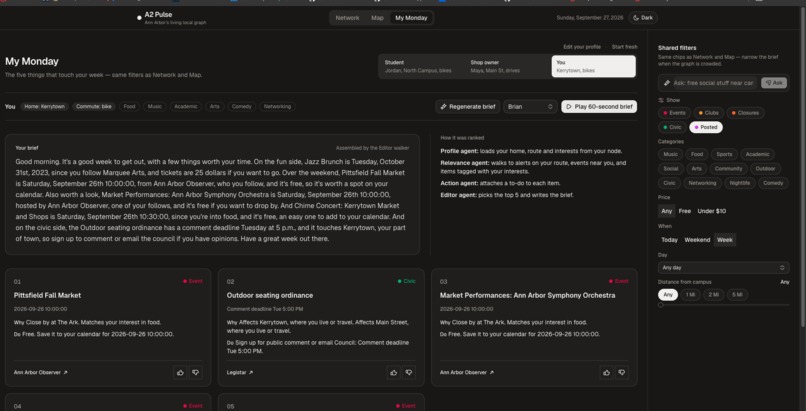Set When filter to Today
The width and height of the screenshot is (806, 411).
tap(669, 240)
